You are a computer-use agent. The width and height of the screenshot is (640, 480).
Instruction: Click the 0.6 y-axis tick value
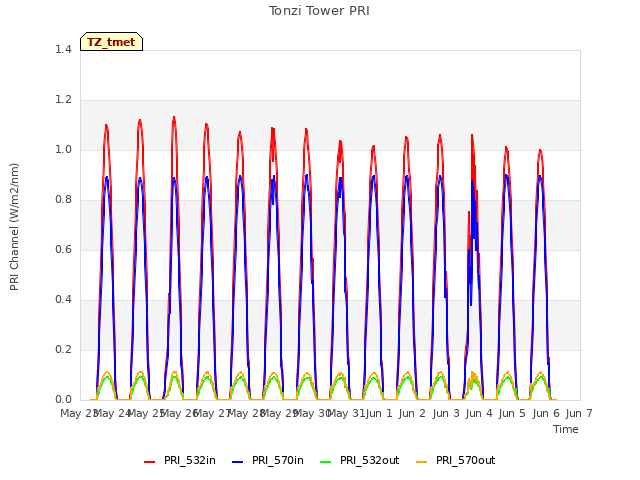(63, 249)
